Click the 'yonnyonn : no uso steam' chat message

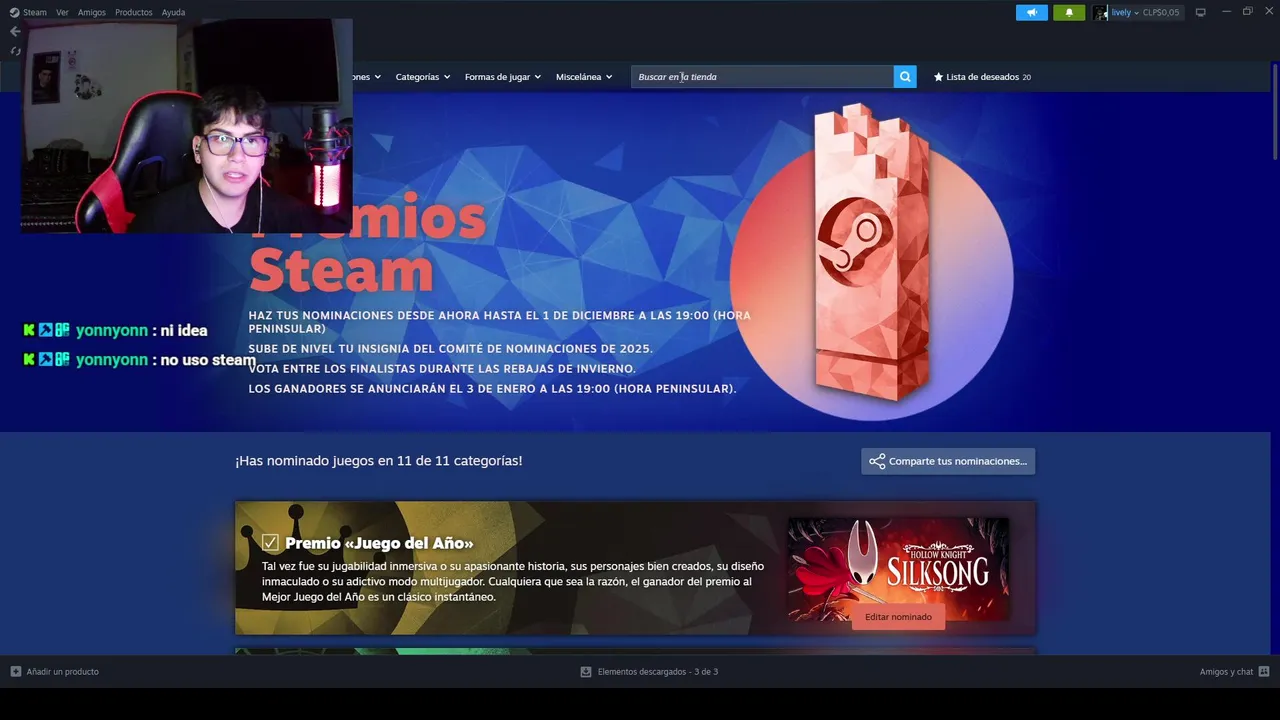pyautogui.click(x=140, y=360)
